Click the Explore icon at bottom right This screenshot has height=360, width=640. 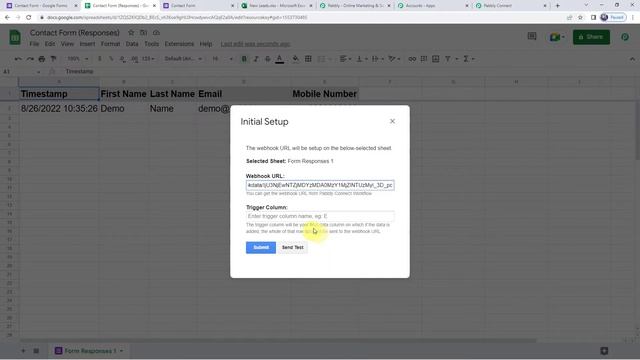coord(604,351)
